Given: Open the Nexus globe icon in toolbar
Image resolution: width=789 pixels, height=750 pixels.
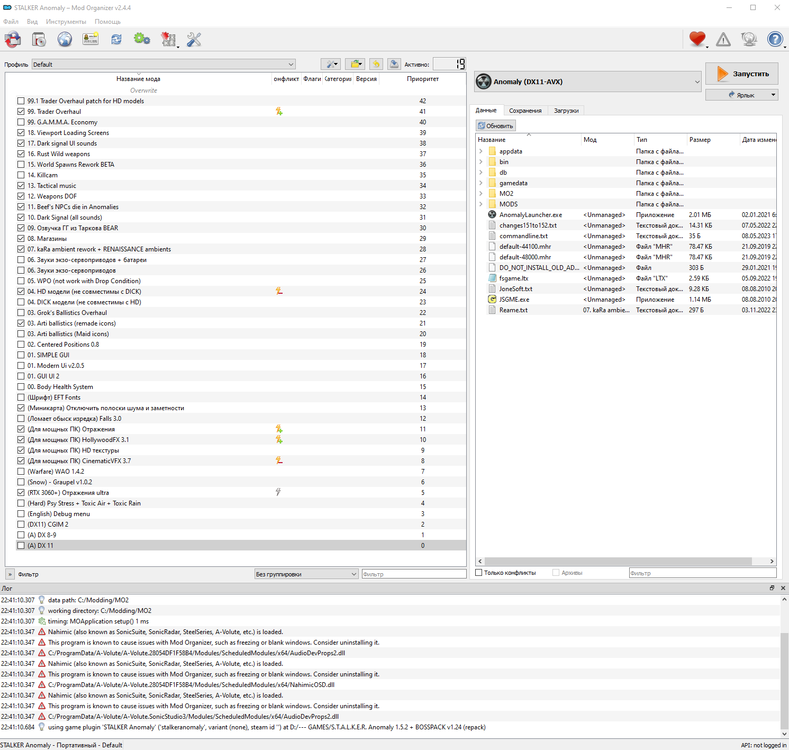Looking at the screenshot, I should tap(64, 39).
